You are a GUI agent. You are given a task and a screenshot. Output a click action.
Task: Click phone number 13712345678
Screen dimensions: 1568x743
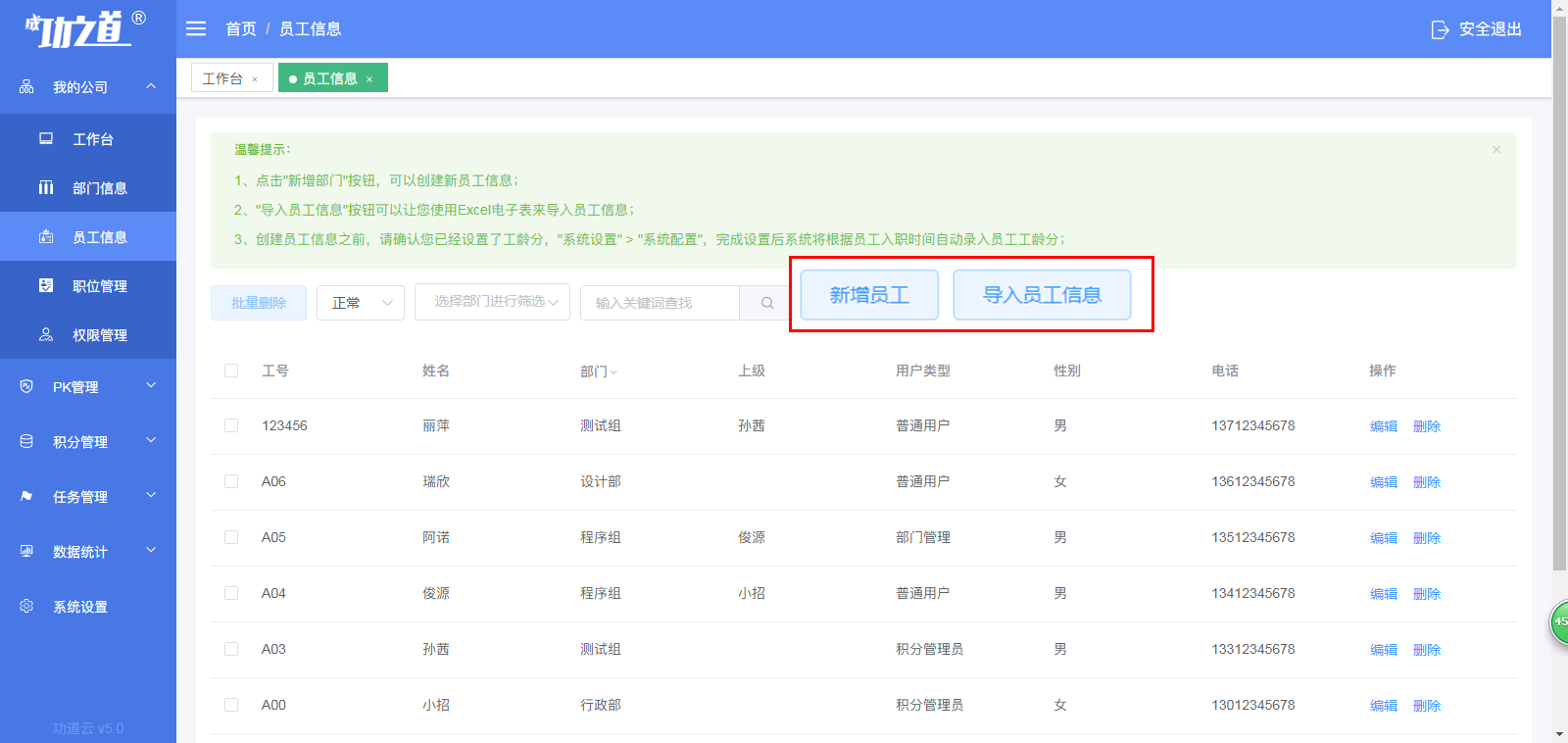click(1253, 425)
